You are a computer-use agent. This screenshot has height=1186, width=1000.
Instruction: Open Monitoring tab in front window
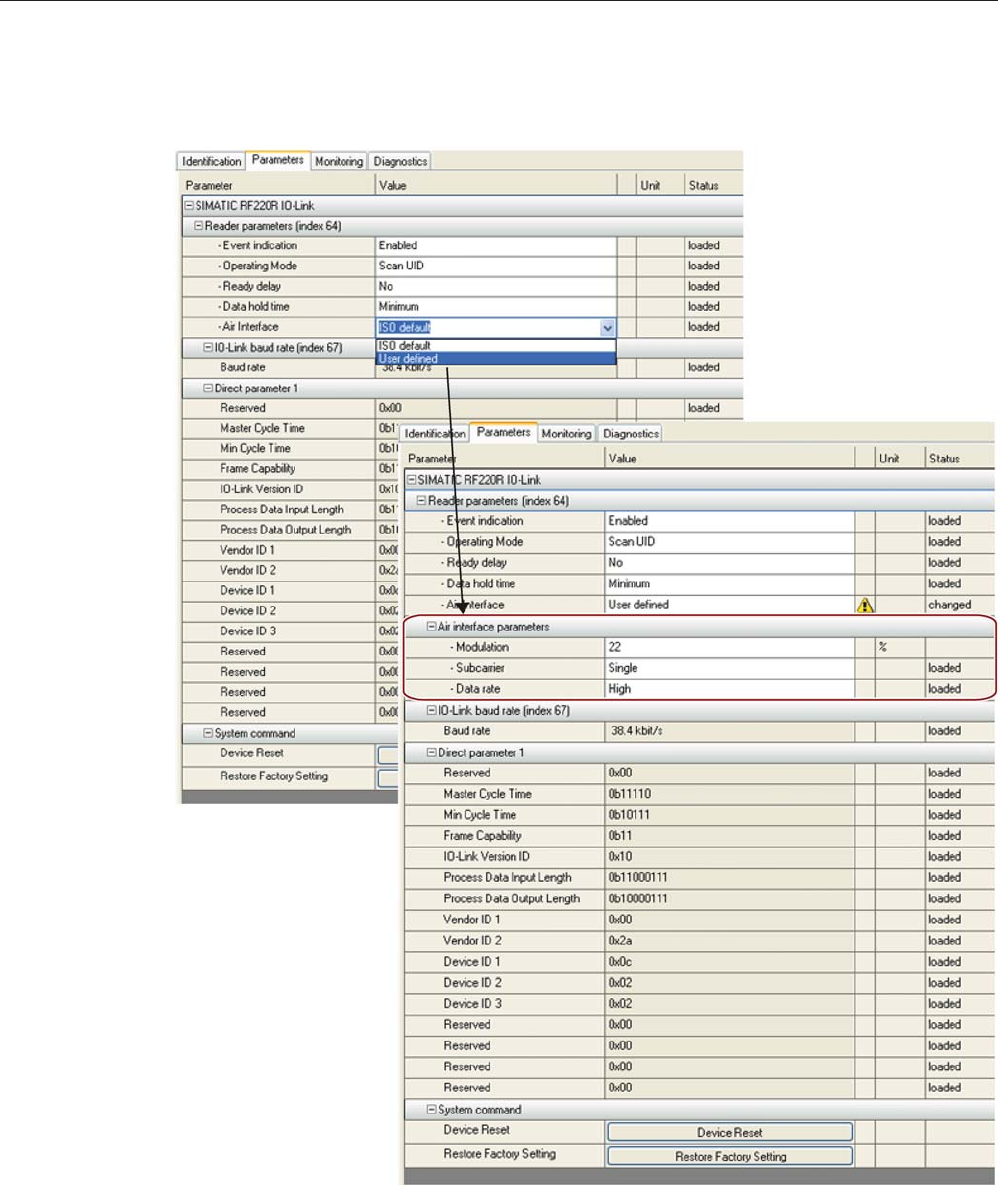[x=567, y=433]
